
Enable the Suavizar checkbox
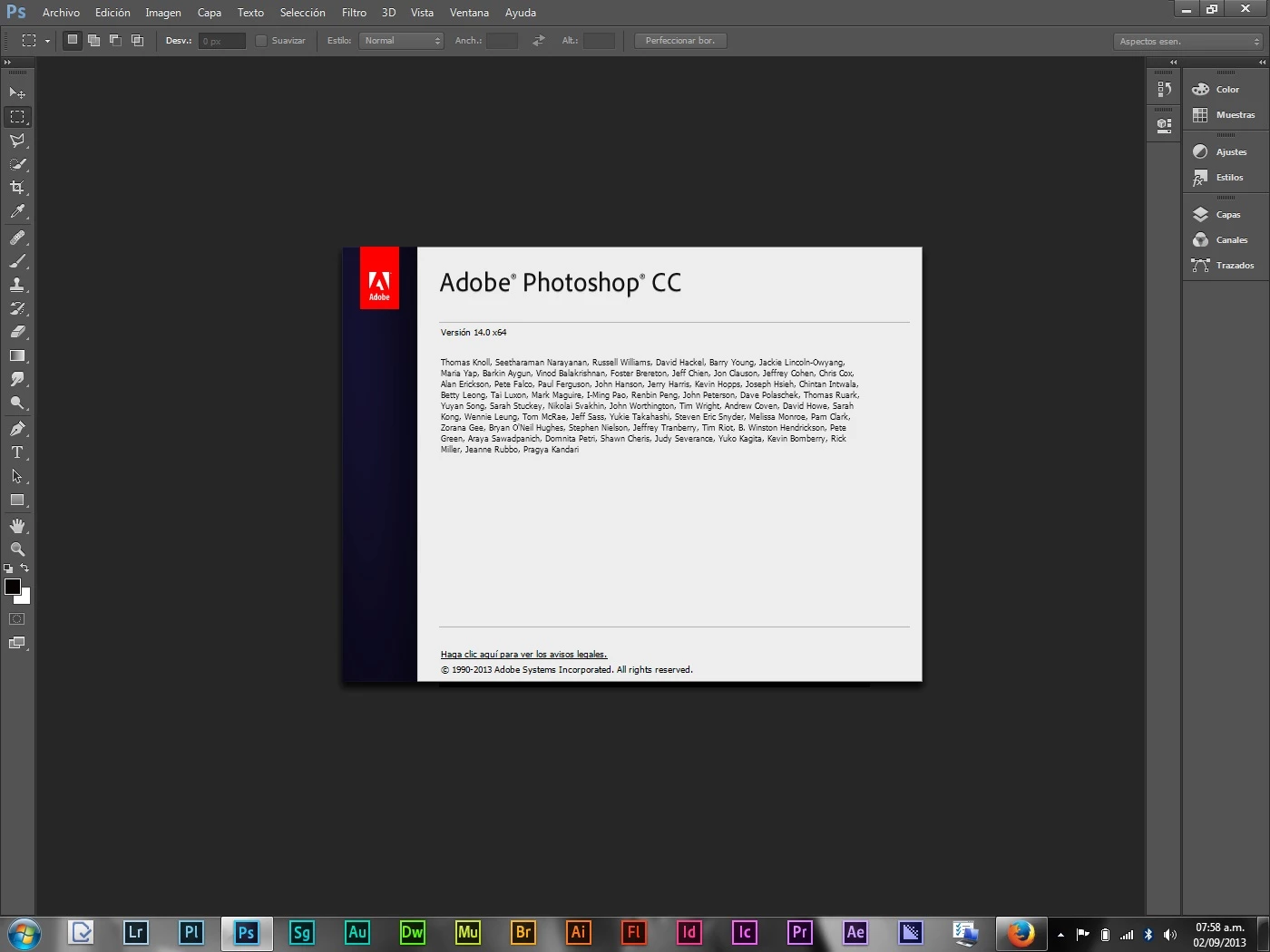[261, 41]
